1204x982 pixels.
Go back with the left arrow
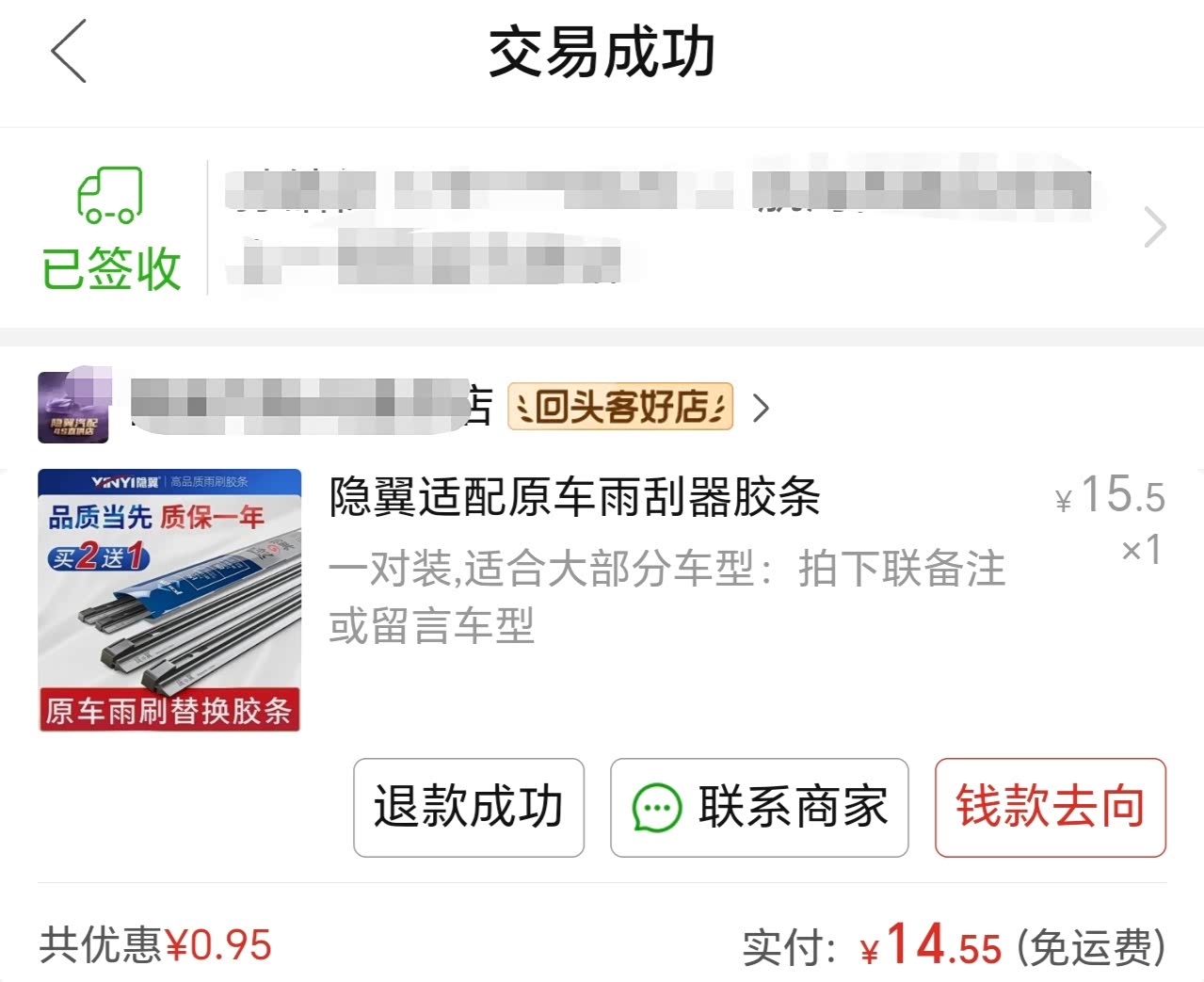[x=69, y=51]
